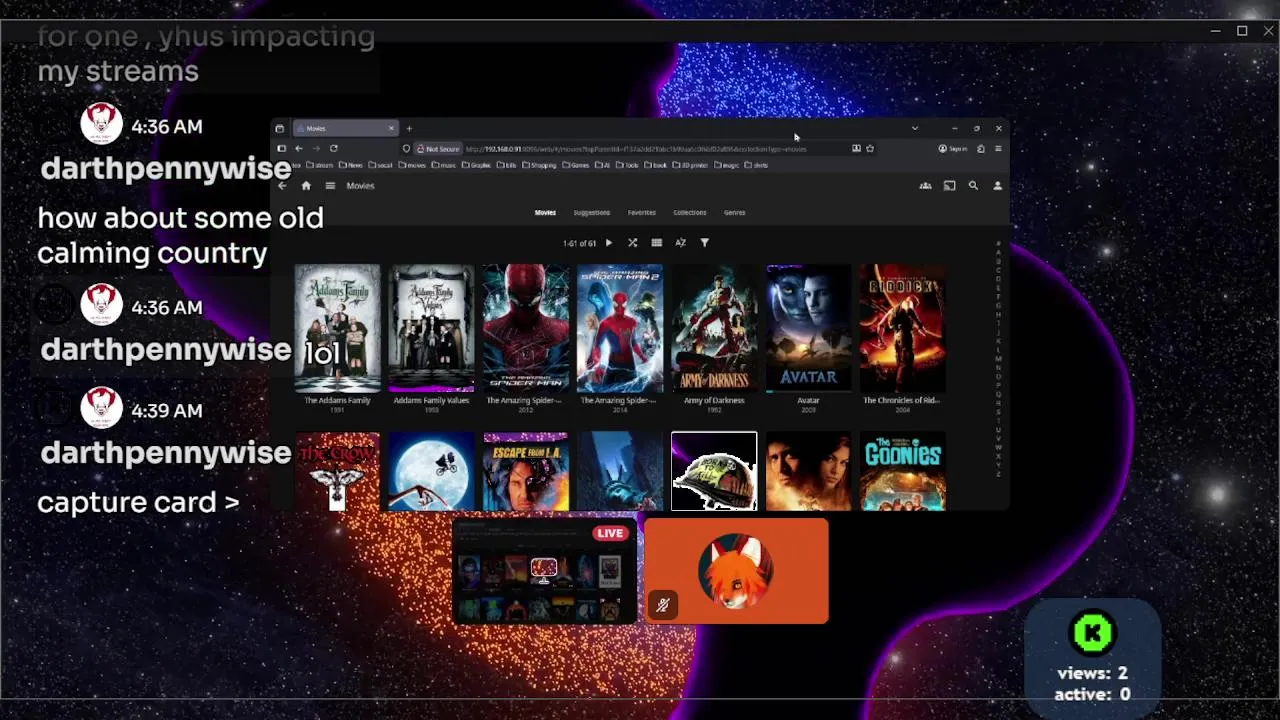Viewport: 1280px width, 720px height.
Task: Go back with Jellyfin's back arrow
Action: click(x=282, y=186)
